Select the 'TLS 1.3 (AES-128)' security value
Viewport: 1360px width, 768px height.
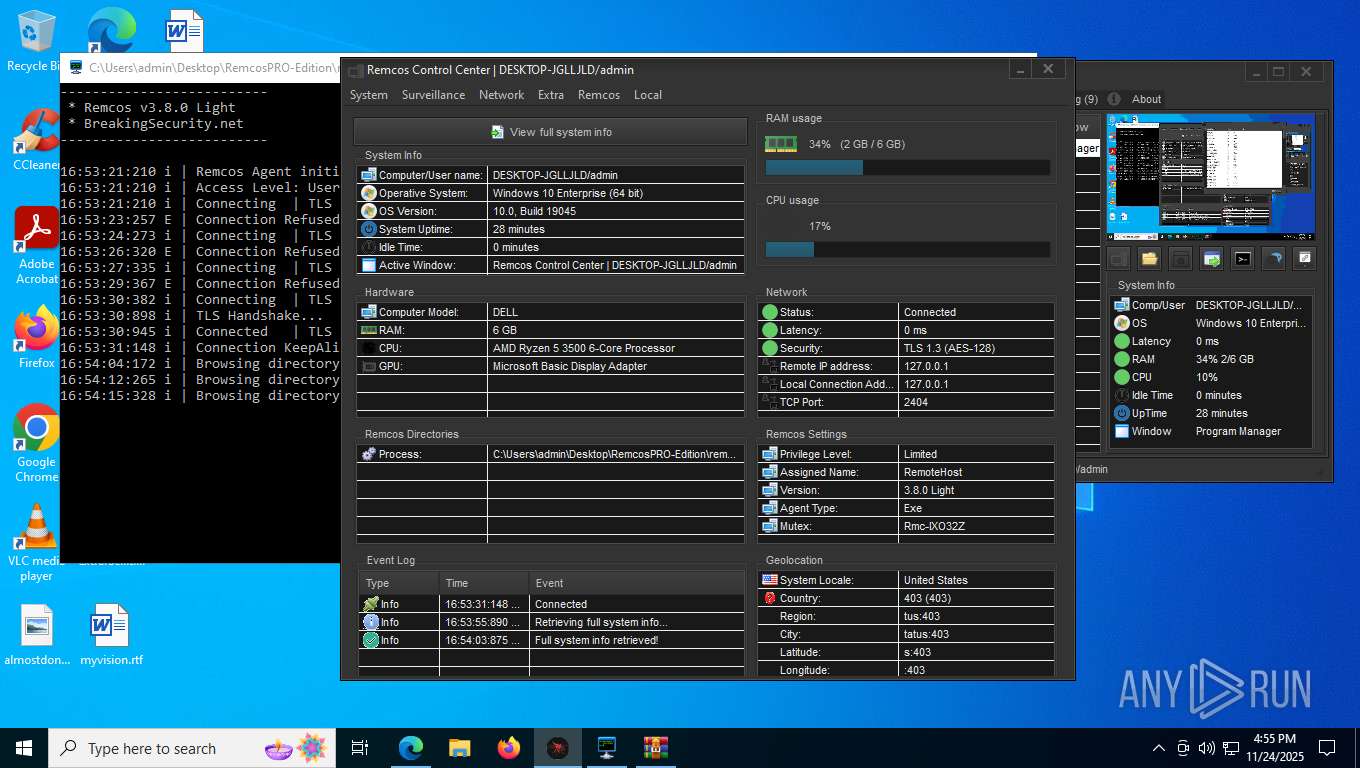[x=949, y=348]
